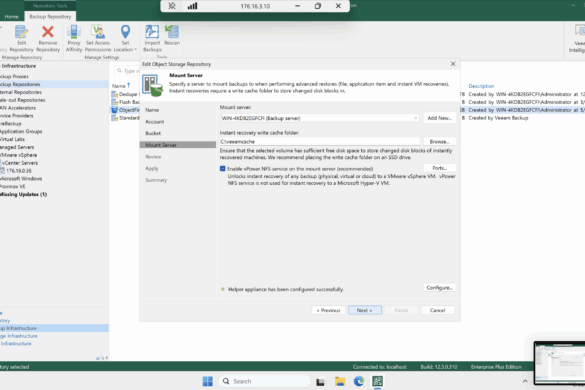Switch to the Home ribbon tab
Screen dimensions: 585x390
pos(12,16)
